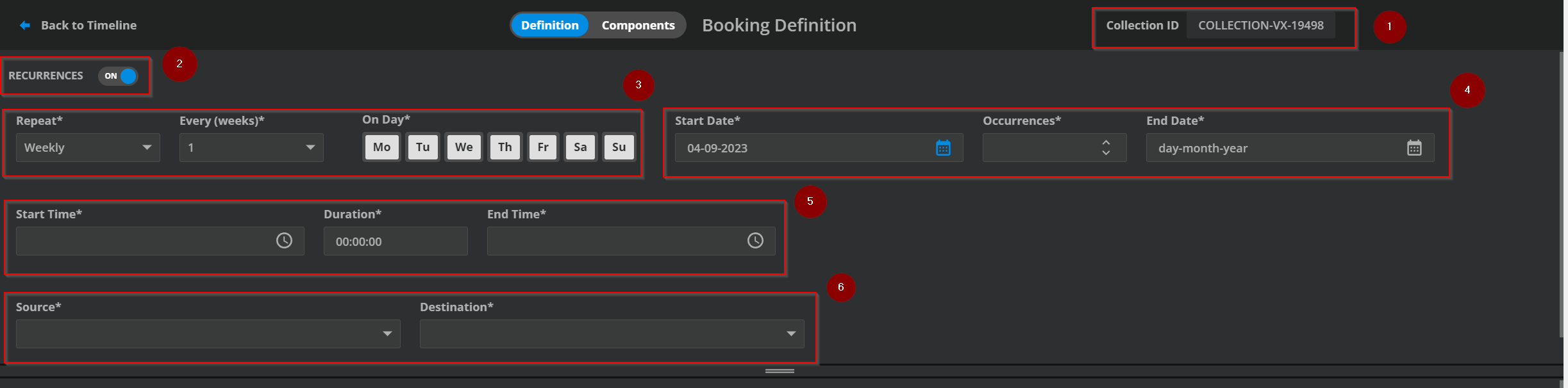1568x388 pixels.
Task: Click the Back to Timeline link
Action: (88, 26)
